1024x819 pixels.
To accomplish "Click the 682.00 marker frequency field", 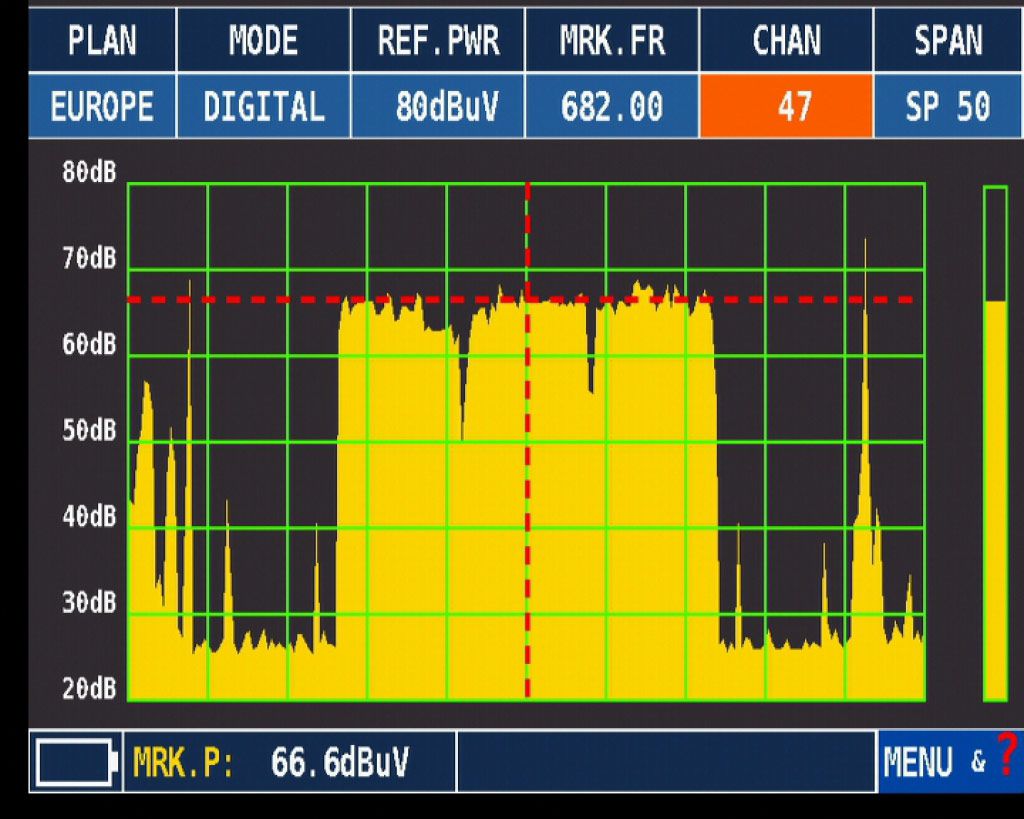I will (x=611, y=106).
